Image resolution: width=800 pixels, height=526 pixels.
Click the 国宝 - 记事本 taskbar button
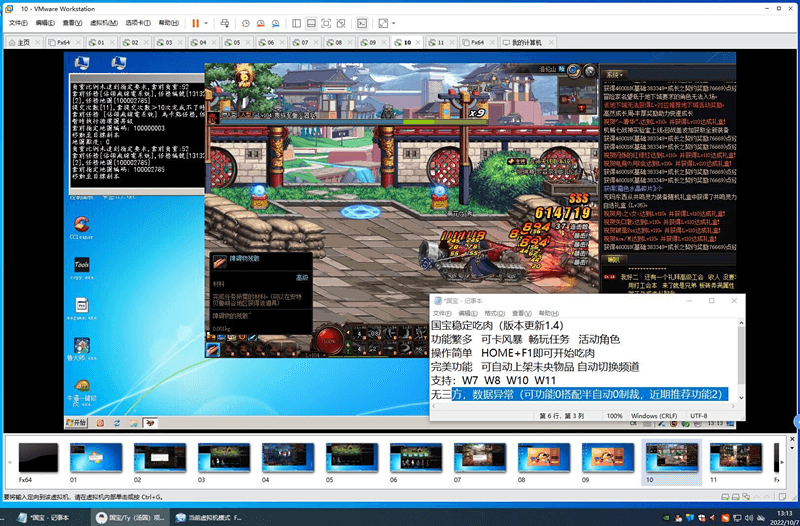click(44, 517)
